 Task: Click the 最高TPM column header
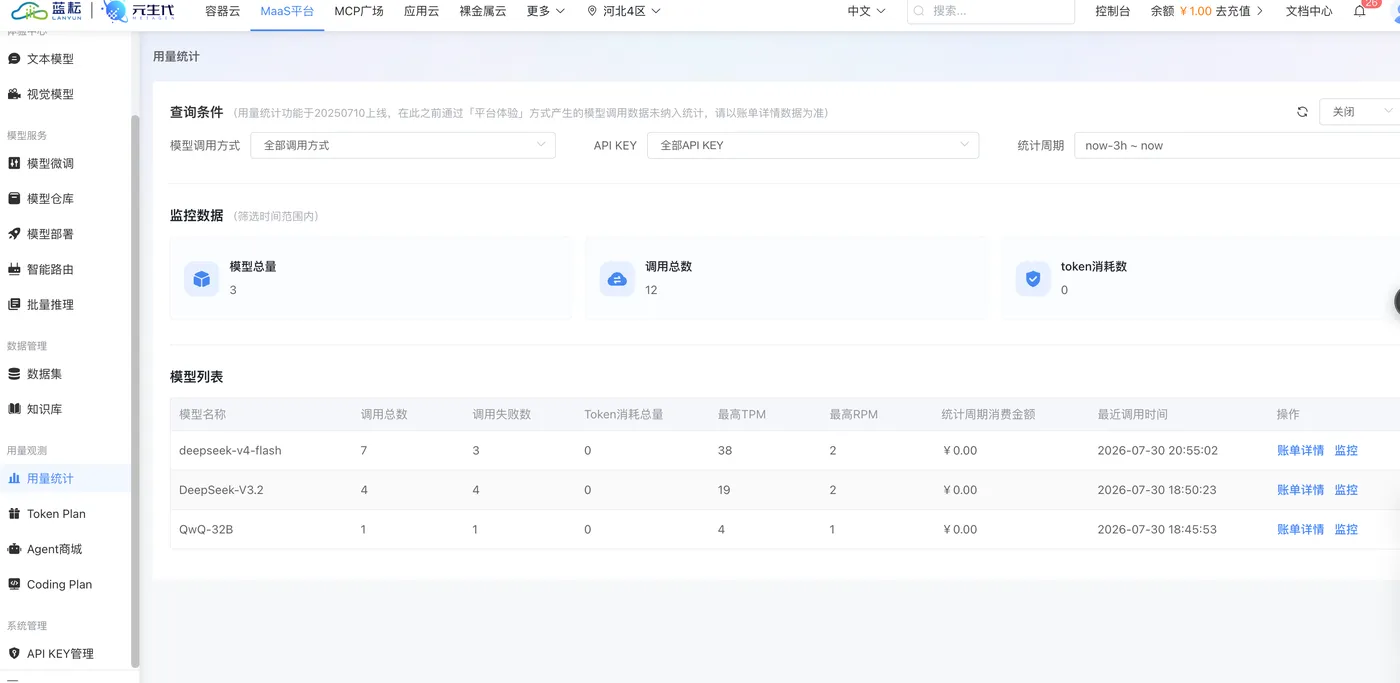pyautogui.click(x=742, y=414)
